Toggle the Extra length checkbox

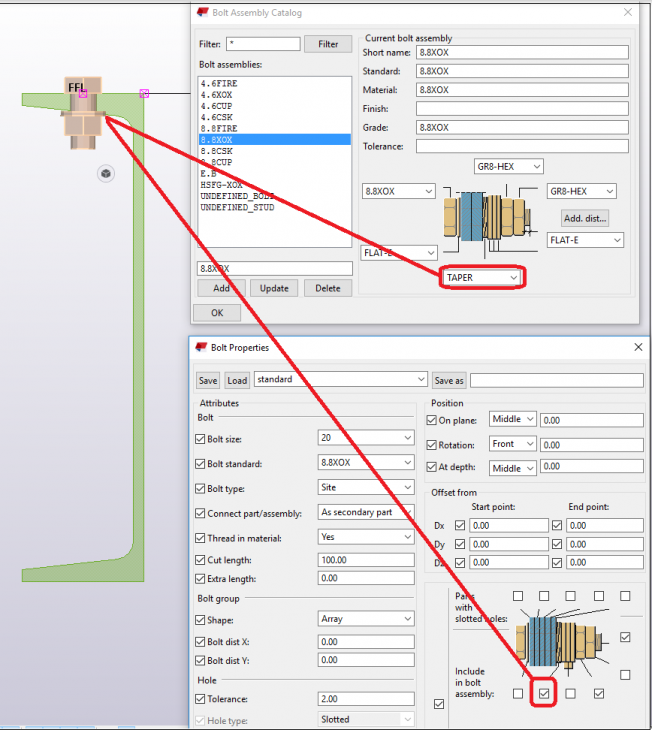point(200,579)
